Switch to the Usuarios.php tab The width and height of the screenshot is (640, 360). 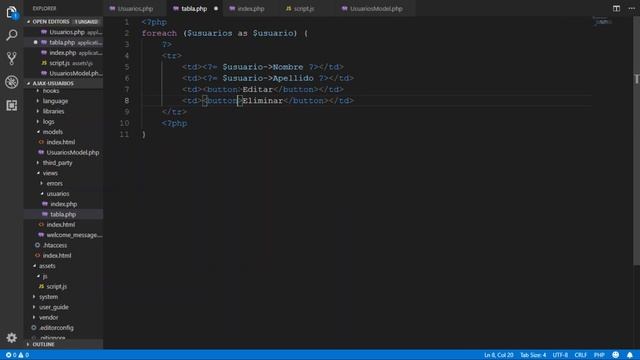point(135,8)
